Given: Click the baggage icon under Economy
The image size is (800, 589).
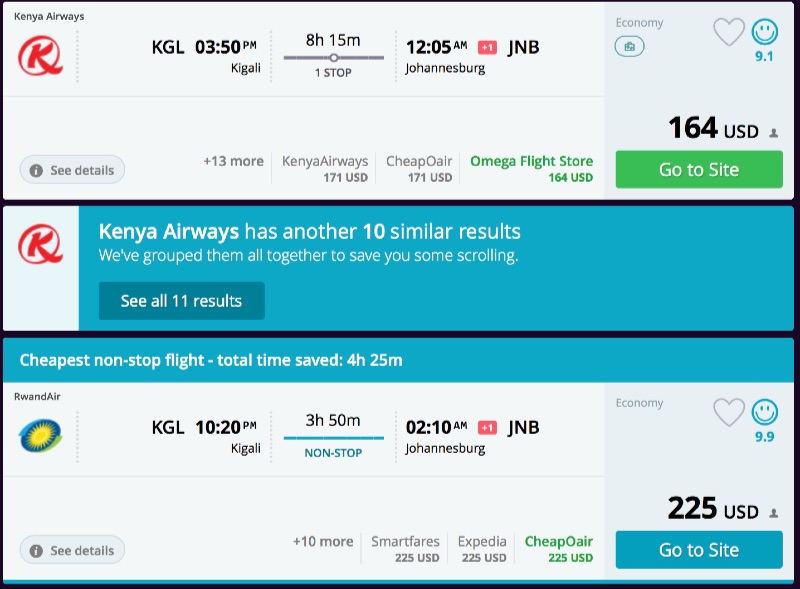Looking at the screenshot, I should pyautogui.click(x=629, y=46).
